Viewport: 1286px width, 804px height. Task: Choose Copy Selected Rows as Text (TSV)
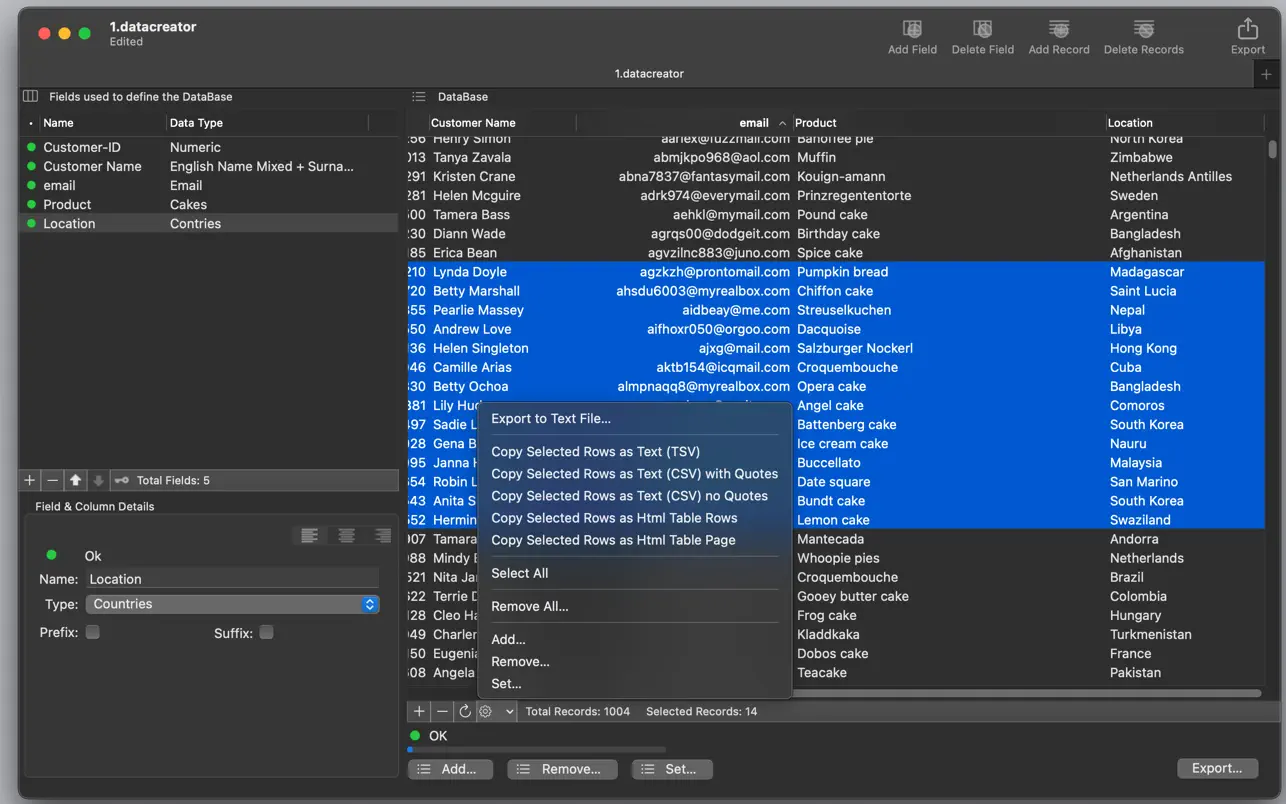pos(595,452)
